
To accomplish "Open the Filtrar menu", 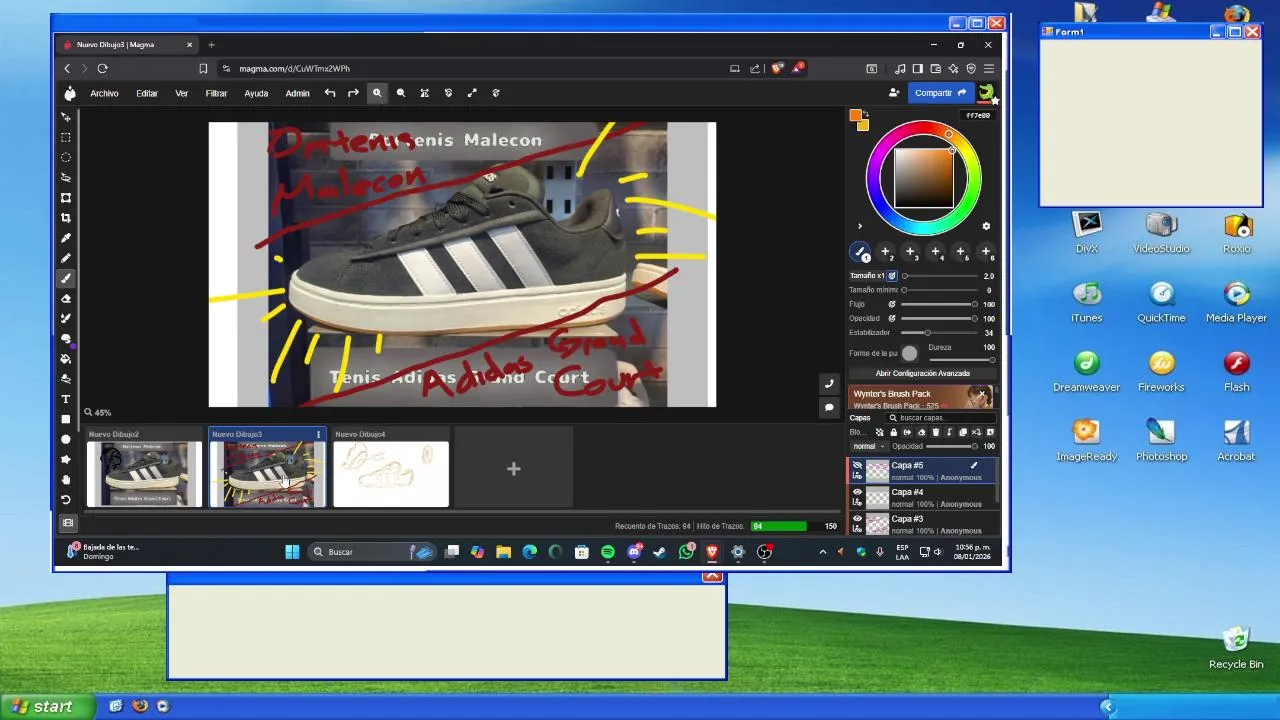I will click(216, 93).
